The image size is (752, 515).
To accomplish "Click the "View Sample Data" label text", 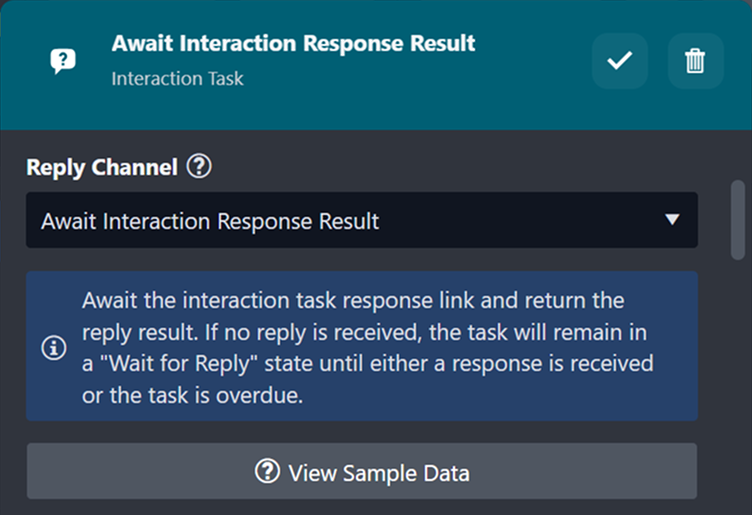I will 378,472.
